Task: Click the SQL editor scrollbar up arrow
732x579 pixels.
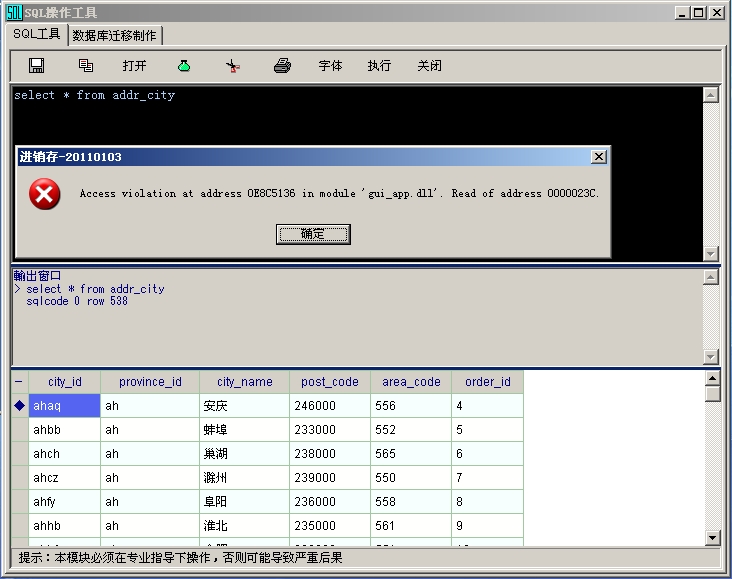Action: [711, 95]
